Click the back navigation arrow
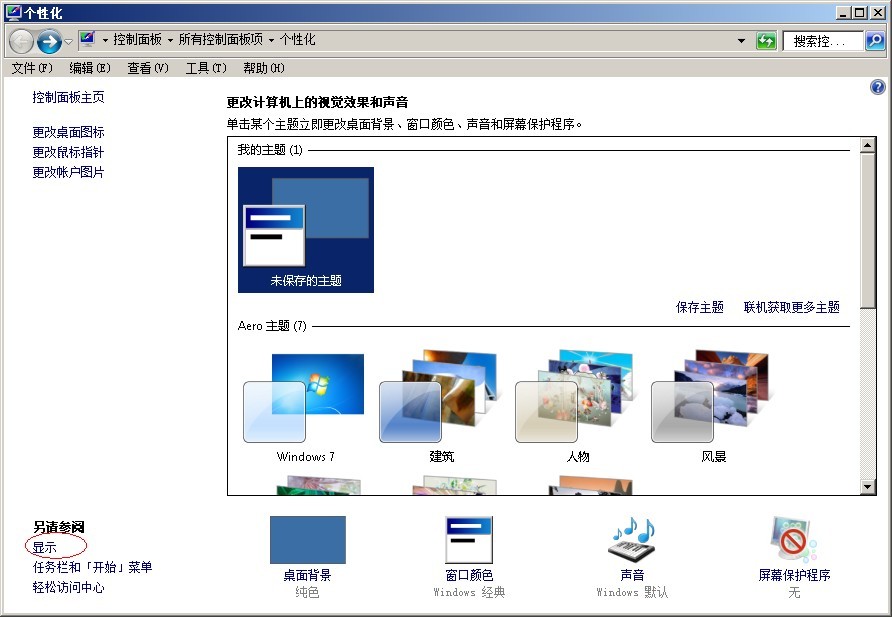The height and width of the screenshot is (617, 892). pyautogui.click(x=22, y=41)
